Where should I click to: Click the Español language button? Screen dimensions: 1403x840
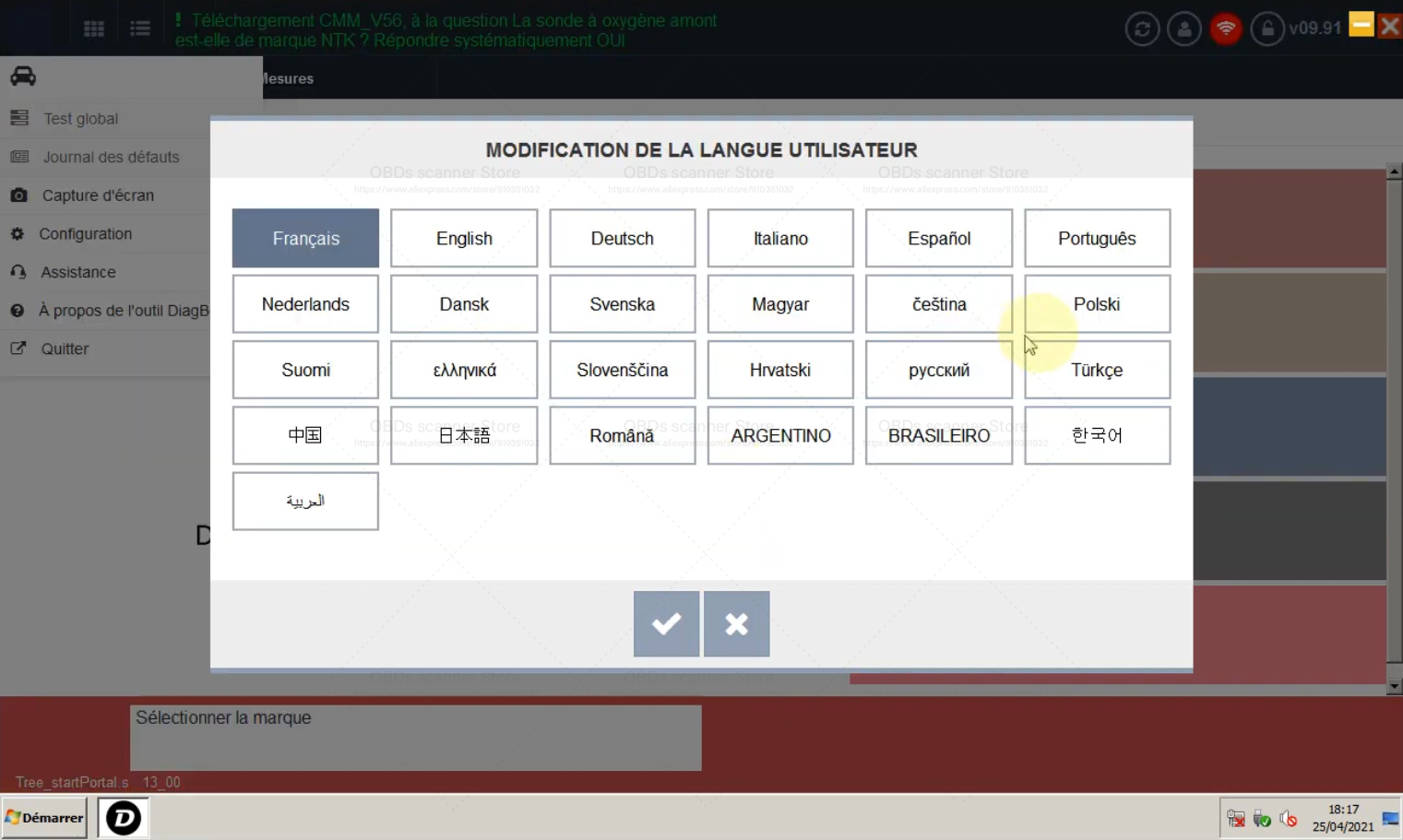[x=939, y=239]
